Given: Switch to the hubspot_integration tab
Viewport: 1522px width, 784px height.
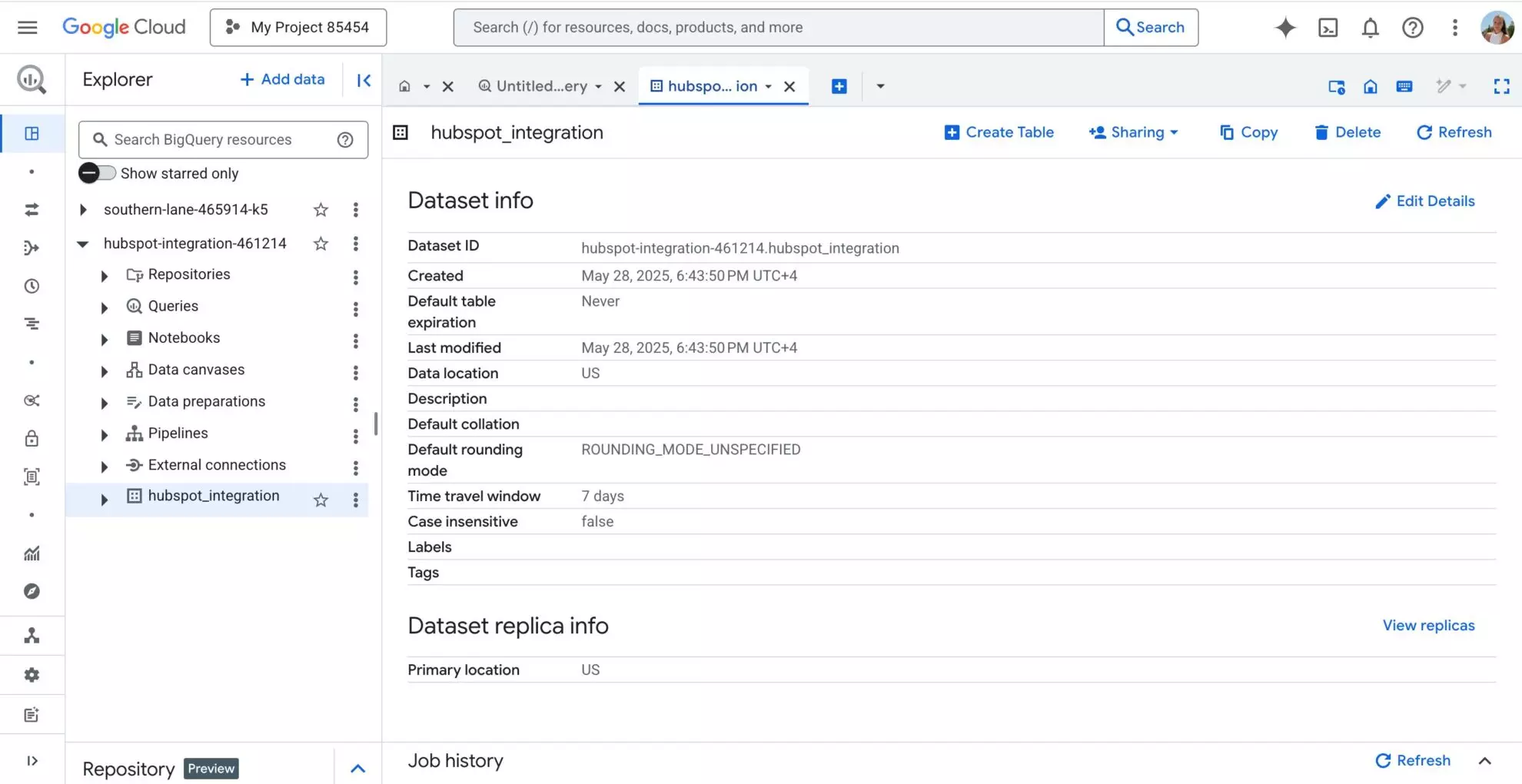Looking at the screenshot, I should [705, 86].
